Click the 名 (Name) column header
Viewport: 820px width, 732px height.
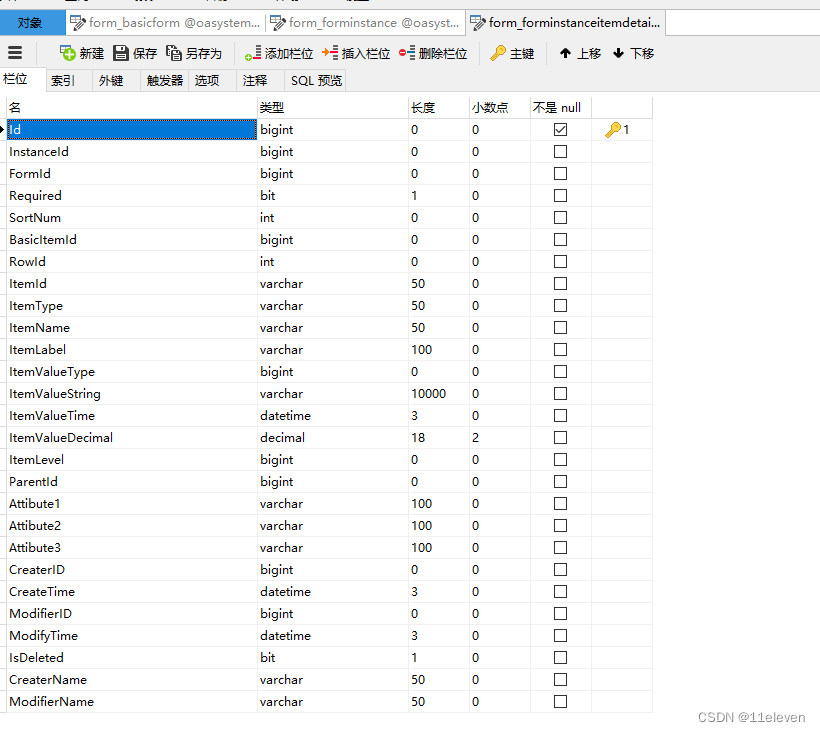pos(132,108)
